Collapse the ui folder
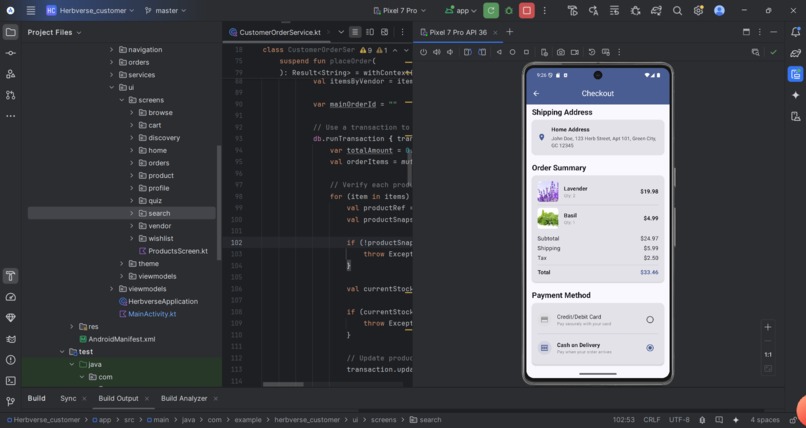The width and height of the screenshot is (806, 428). [112, 87]
